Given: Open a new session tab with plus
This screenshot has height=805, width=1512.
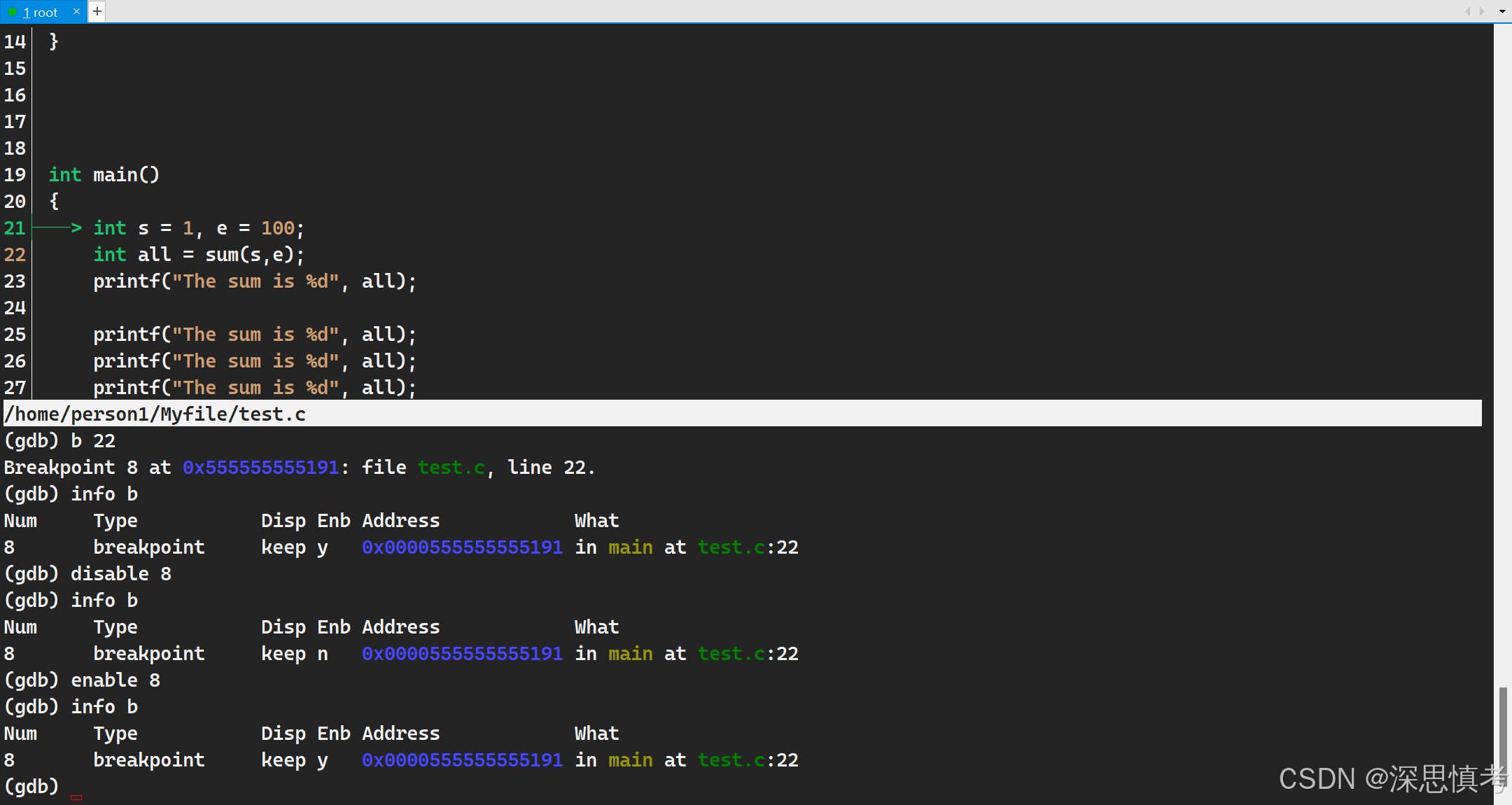Looking at the screenshot, I should pos(97,11).
